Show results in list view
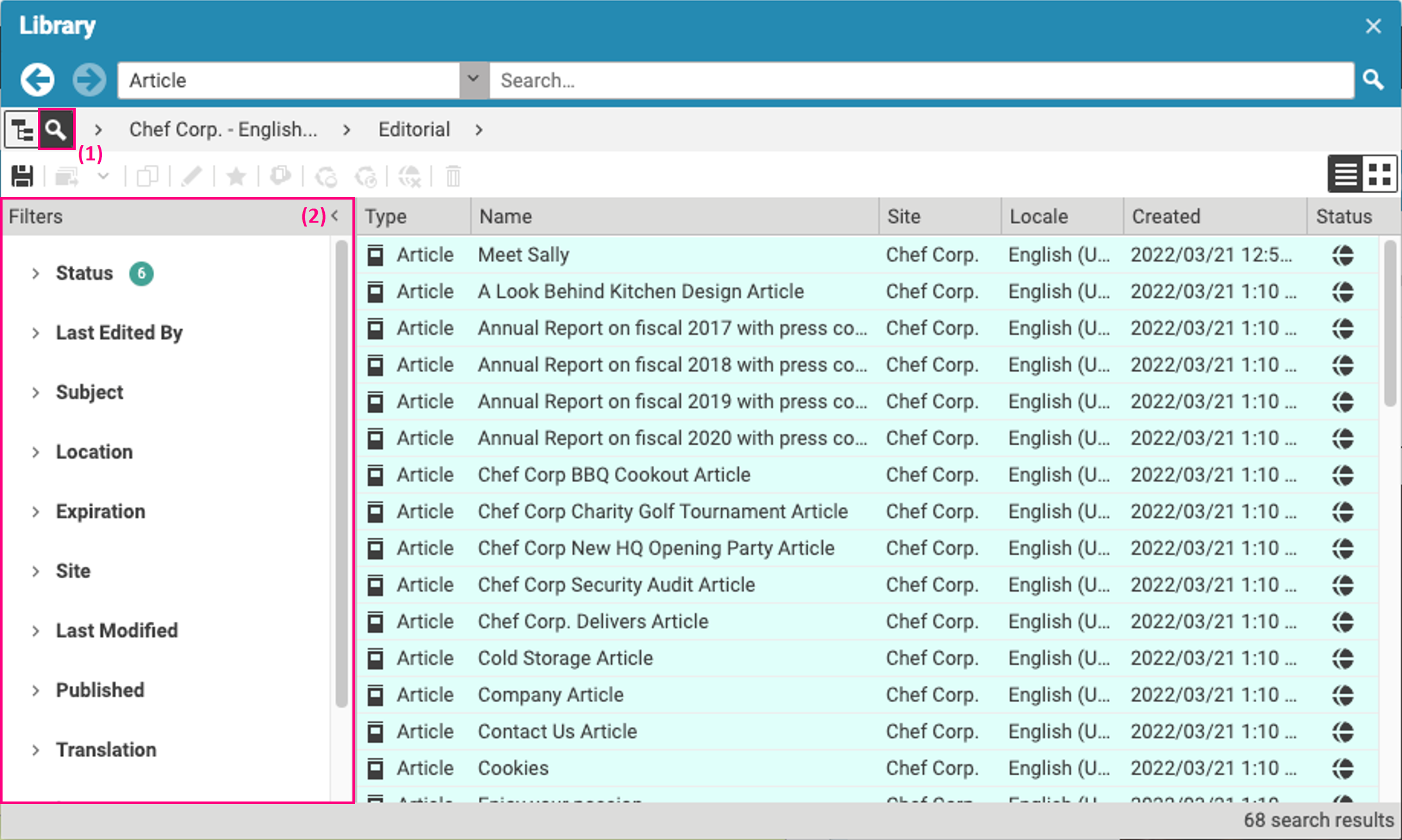The image size is (1402, 840). point(1346,174)
